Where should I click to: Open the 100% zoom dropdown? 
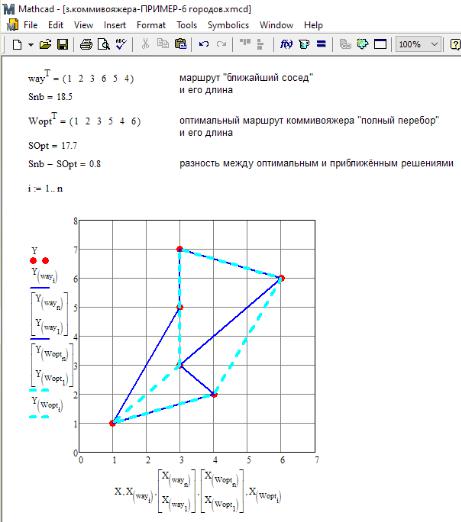point(419,44)
